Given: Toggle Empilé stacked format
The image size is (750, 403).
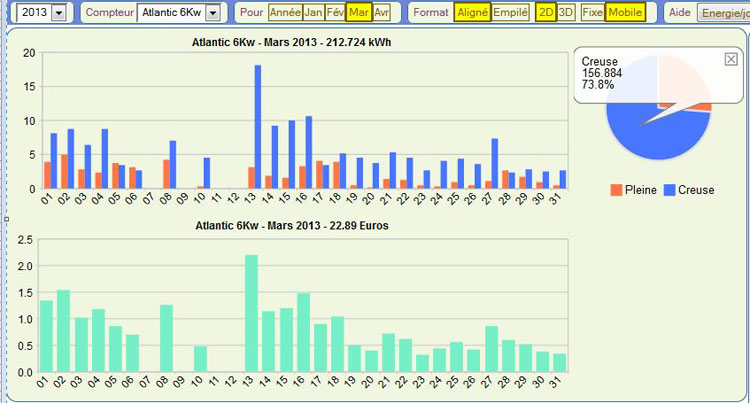Looking at the screenshot, I should (511, 13).
